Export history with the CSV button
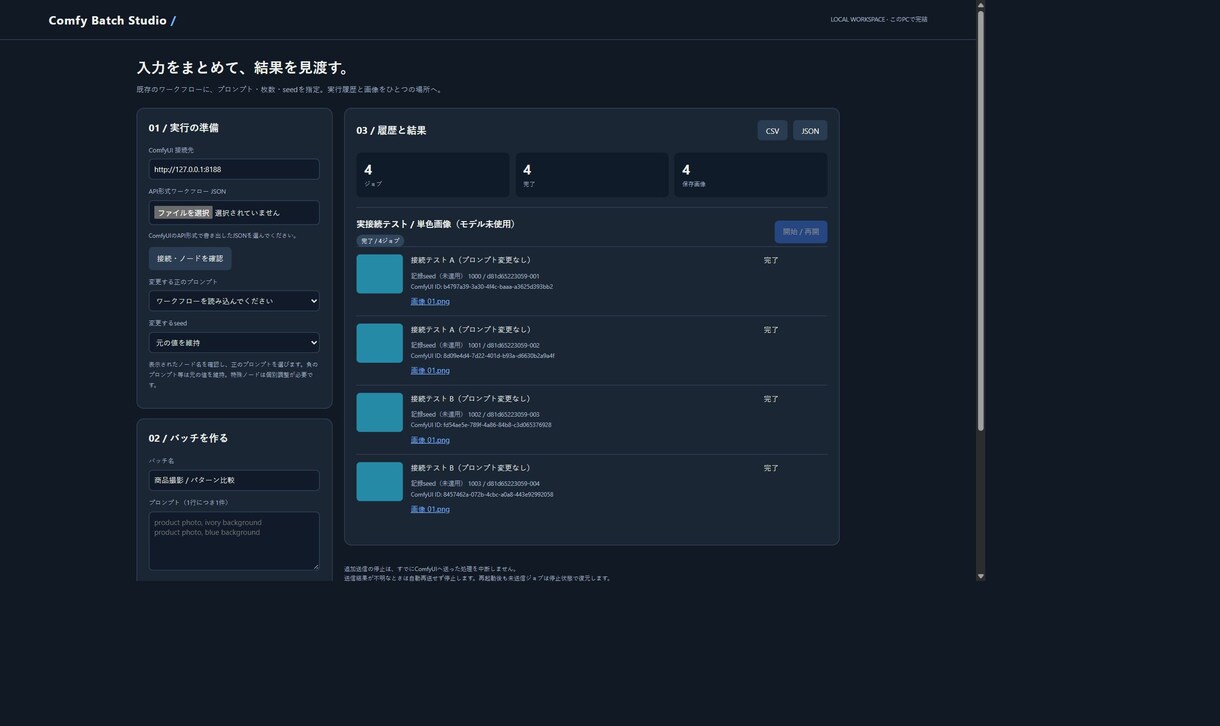The width and height of the screenshot is (1220, 726). point(772,131)
